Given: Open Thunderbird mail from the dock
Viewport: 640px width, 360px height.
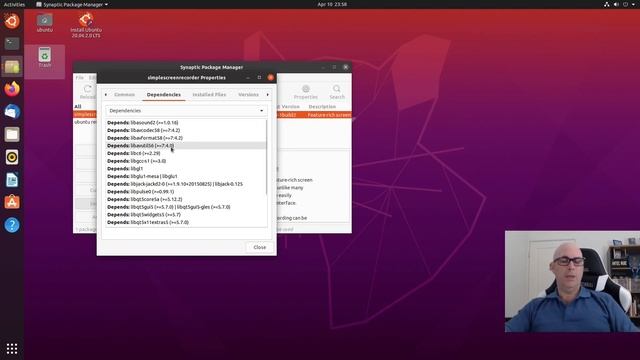Looking at the screenshot, I should coord(12,111).
